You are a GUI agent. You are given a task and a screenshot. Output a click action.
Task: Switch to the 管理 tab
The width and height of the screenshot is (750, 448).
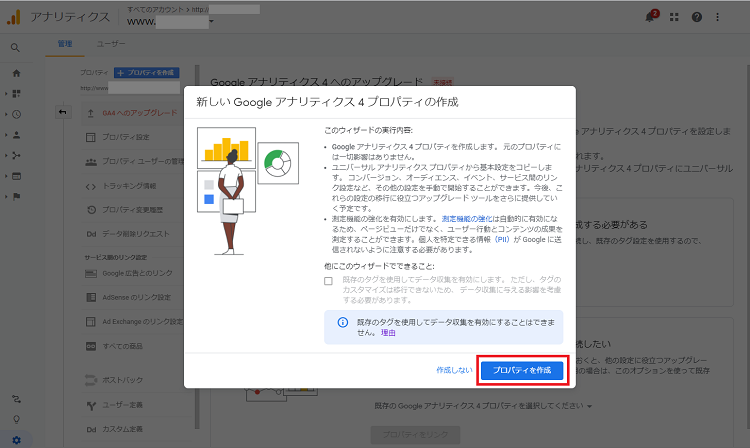tap(65, 44)
